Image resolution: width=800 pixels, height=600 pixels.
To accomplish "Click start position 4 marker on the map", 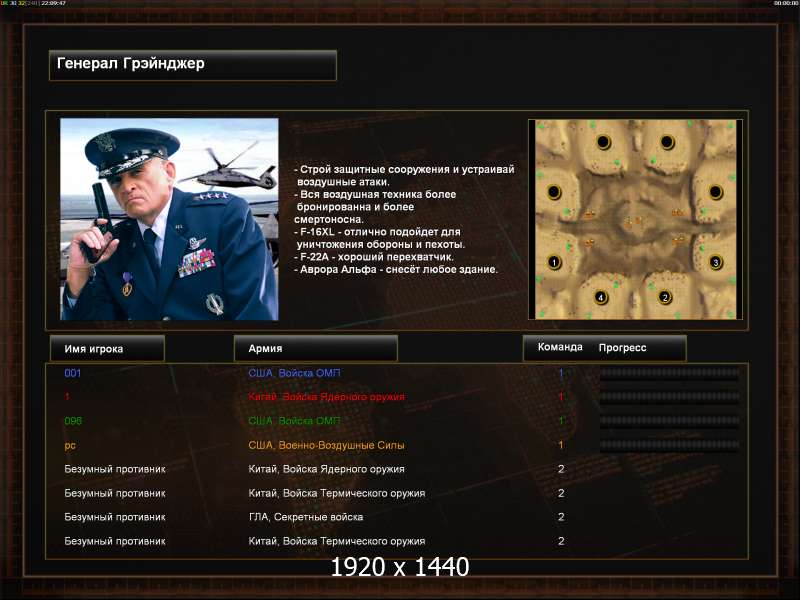I will pyautogui.click(x=601, y=297).
